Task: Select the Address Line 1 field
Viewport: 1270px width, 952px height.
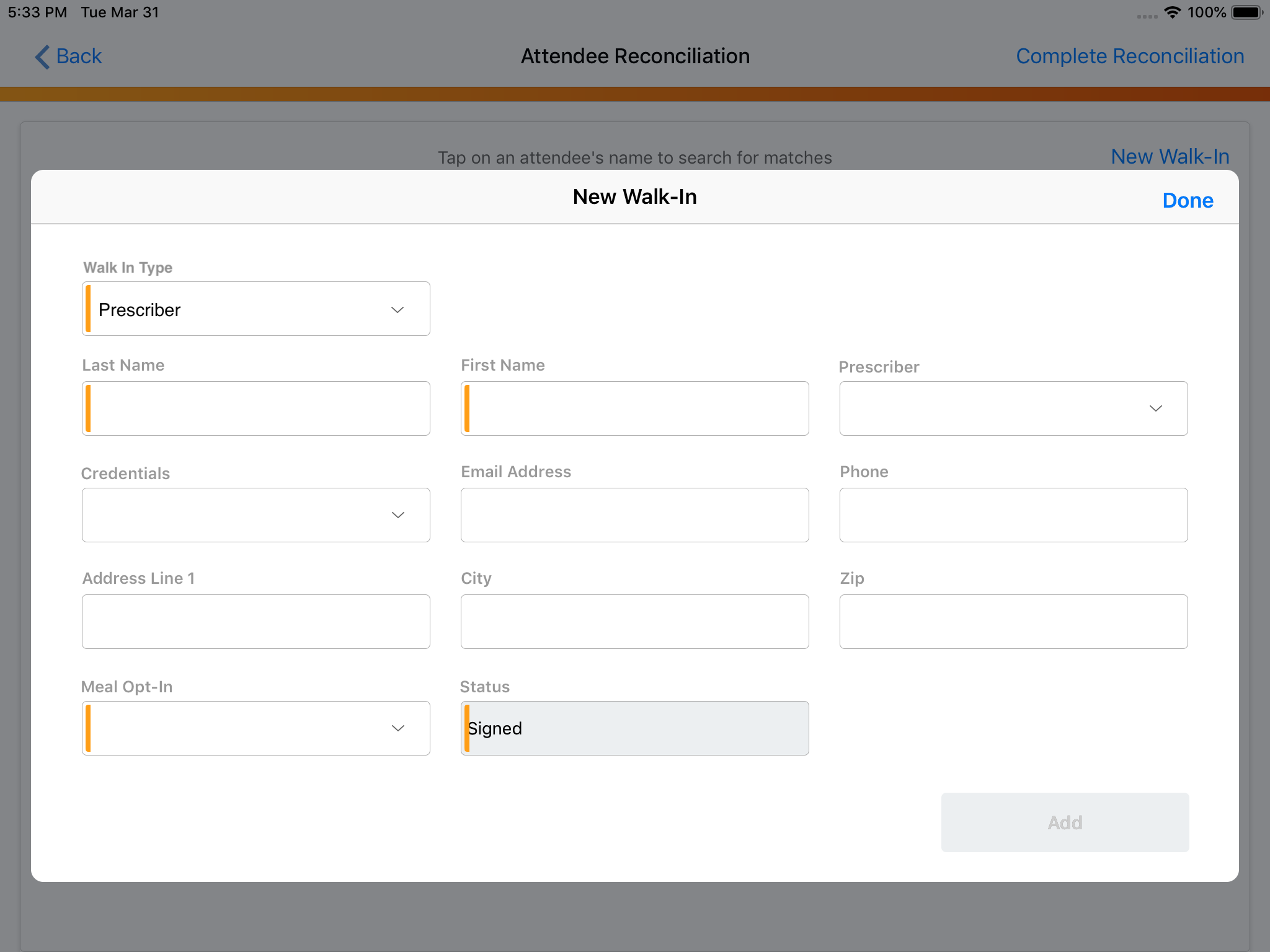Action: [x=255, y=622]
